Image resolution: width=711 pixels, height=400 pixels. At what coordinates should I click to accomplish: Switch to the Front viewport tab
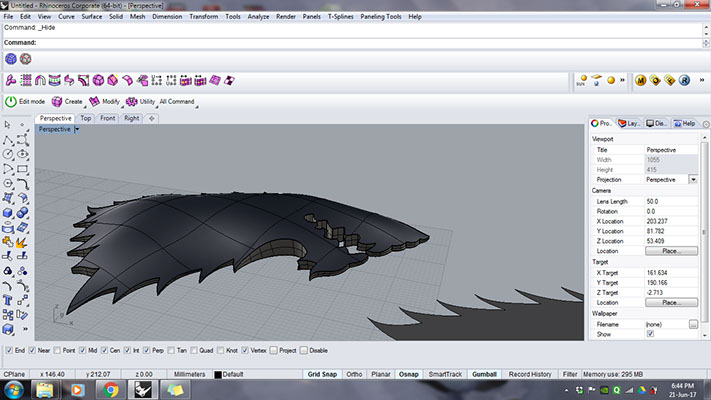tap(107, 118)
